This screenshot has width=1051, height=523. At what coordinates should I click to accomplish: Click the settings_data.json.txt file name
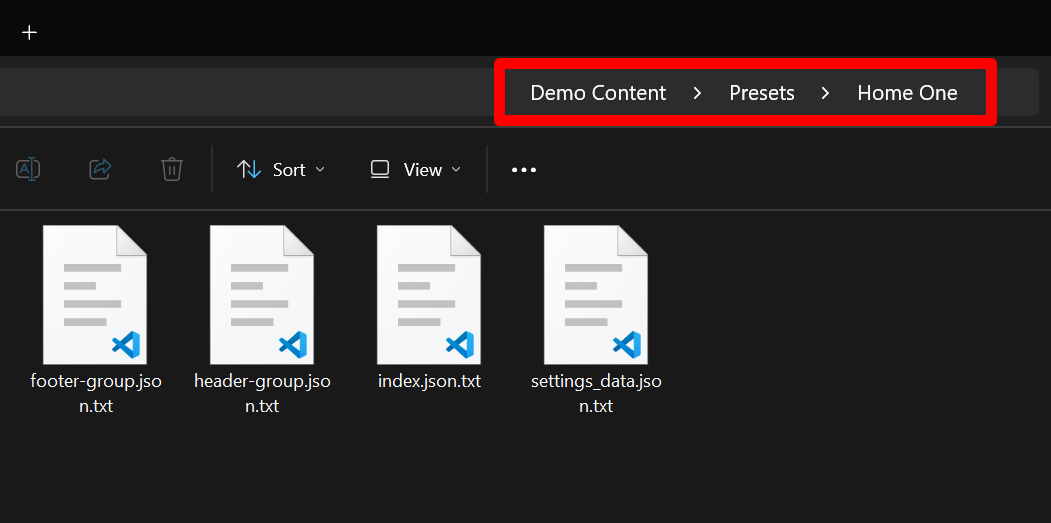point(597,394)
